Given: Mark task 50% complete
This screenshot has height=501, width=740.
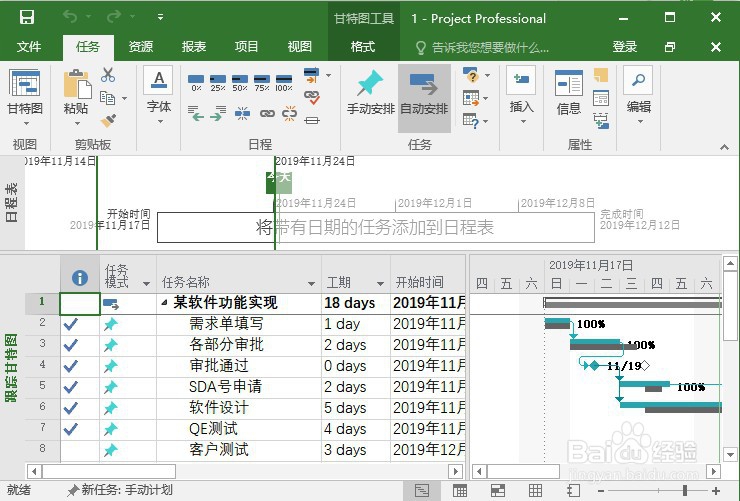Looking at the screenshot, I should coord(240,83).
